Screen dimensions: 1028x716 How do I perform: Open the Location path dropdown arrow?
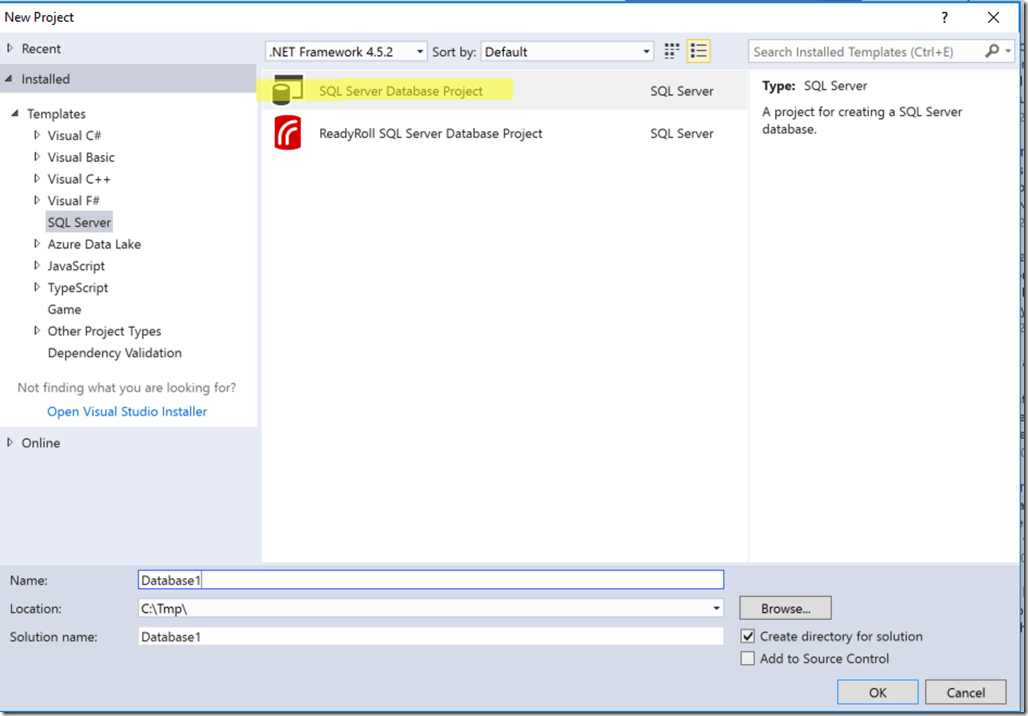(x=716, y=608)
